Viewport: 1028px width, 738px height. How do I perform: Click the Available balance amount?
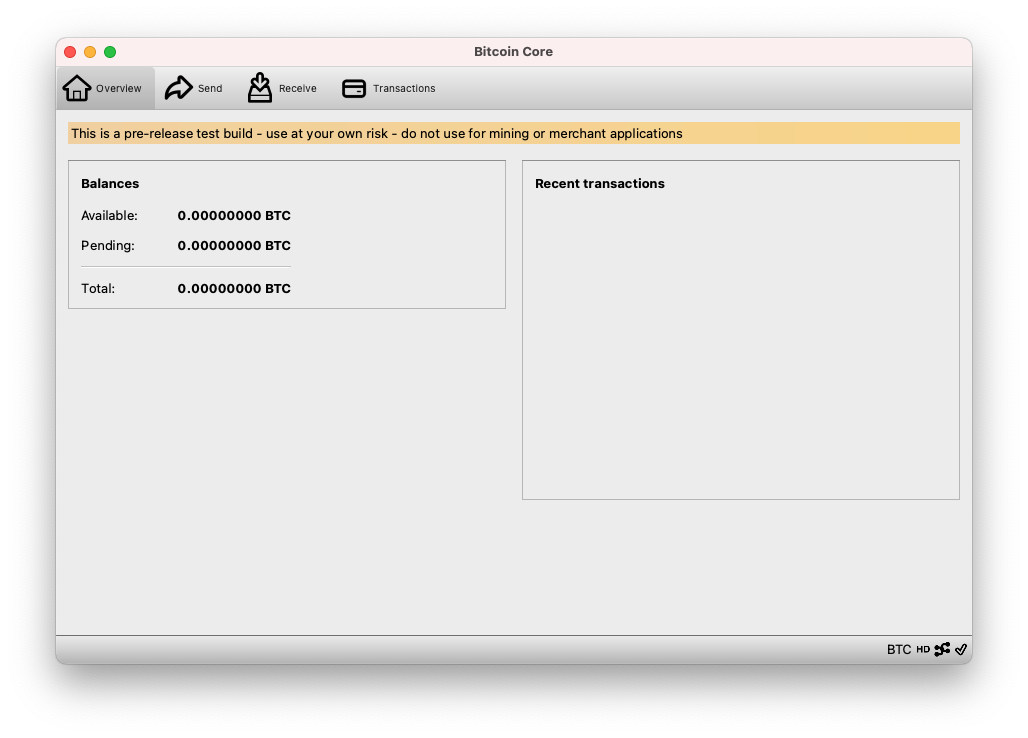234,215
